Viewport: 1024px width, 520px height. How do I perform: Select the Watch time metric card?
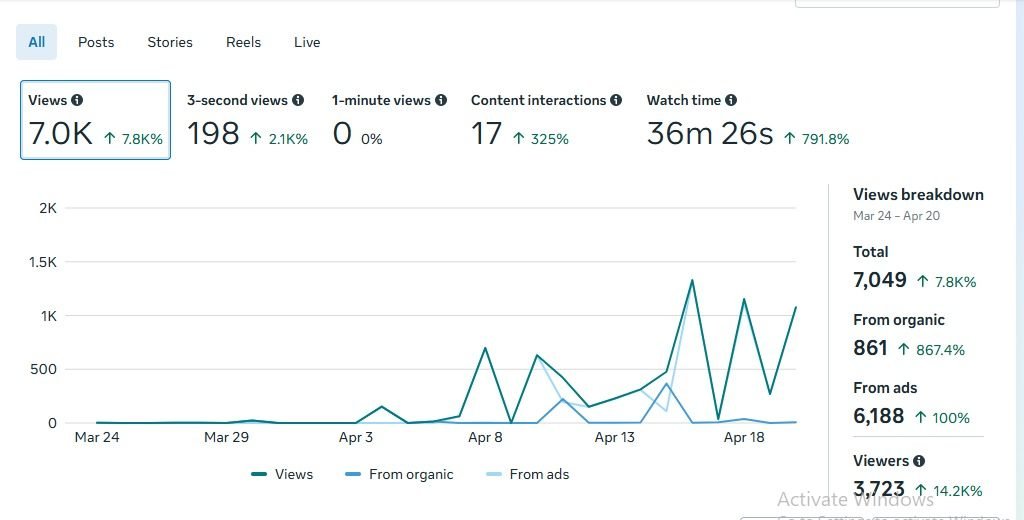[x=748, y=120]
